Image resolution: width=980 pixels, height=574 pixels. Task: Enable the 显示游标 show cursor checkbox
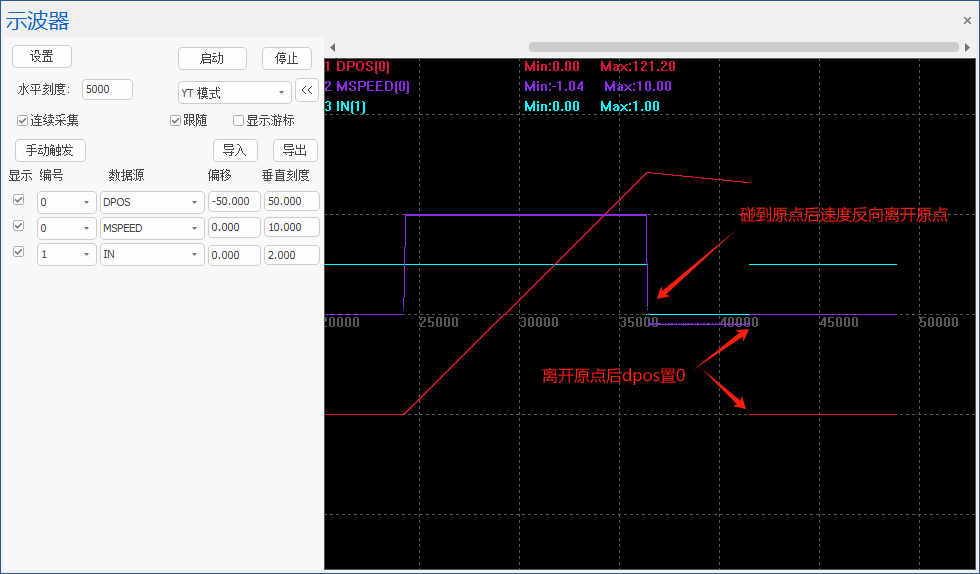(238, 121)
